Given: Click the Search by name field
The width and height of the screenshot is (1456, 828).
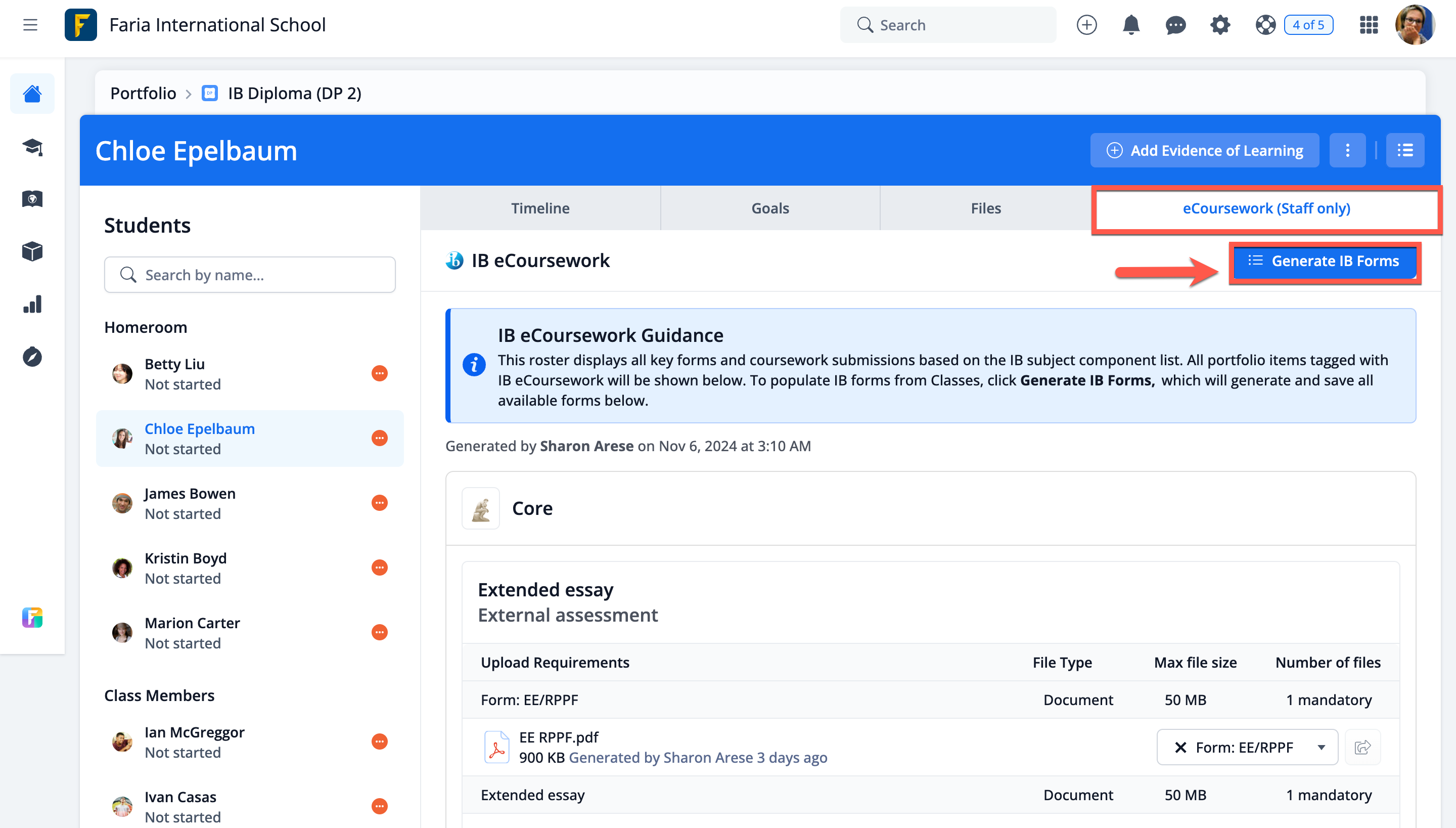Looking at the screenshot, I should point(250,275).
